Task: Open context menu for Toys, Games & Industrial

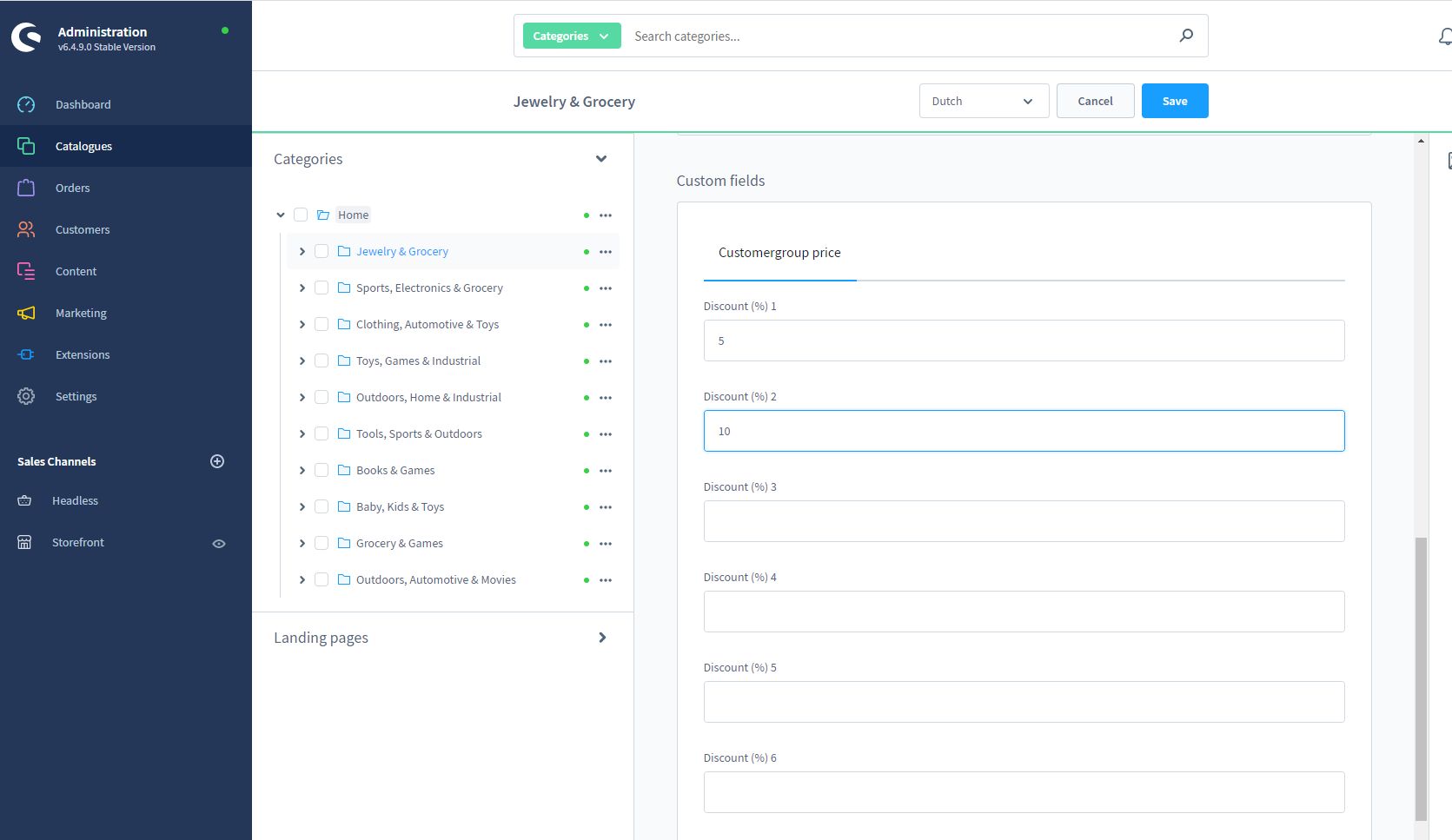Action: [606, 361]
